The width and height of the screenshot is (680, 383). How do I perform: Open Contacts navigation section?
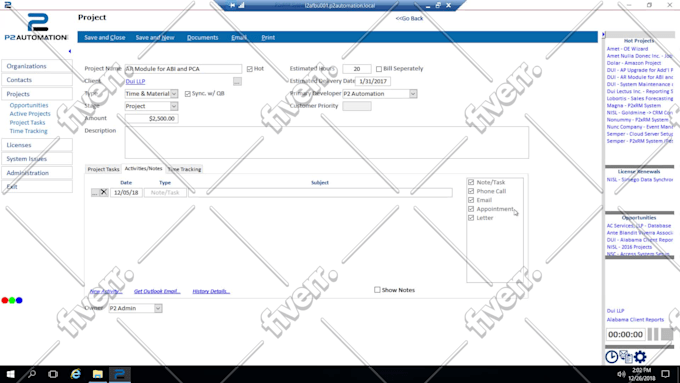(37, 80)
